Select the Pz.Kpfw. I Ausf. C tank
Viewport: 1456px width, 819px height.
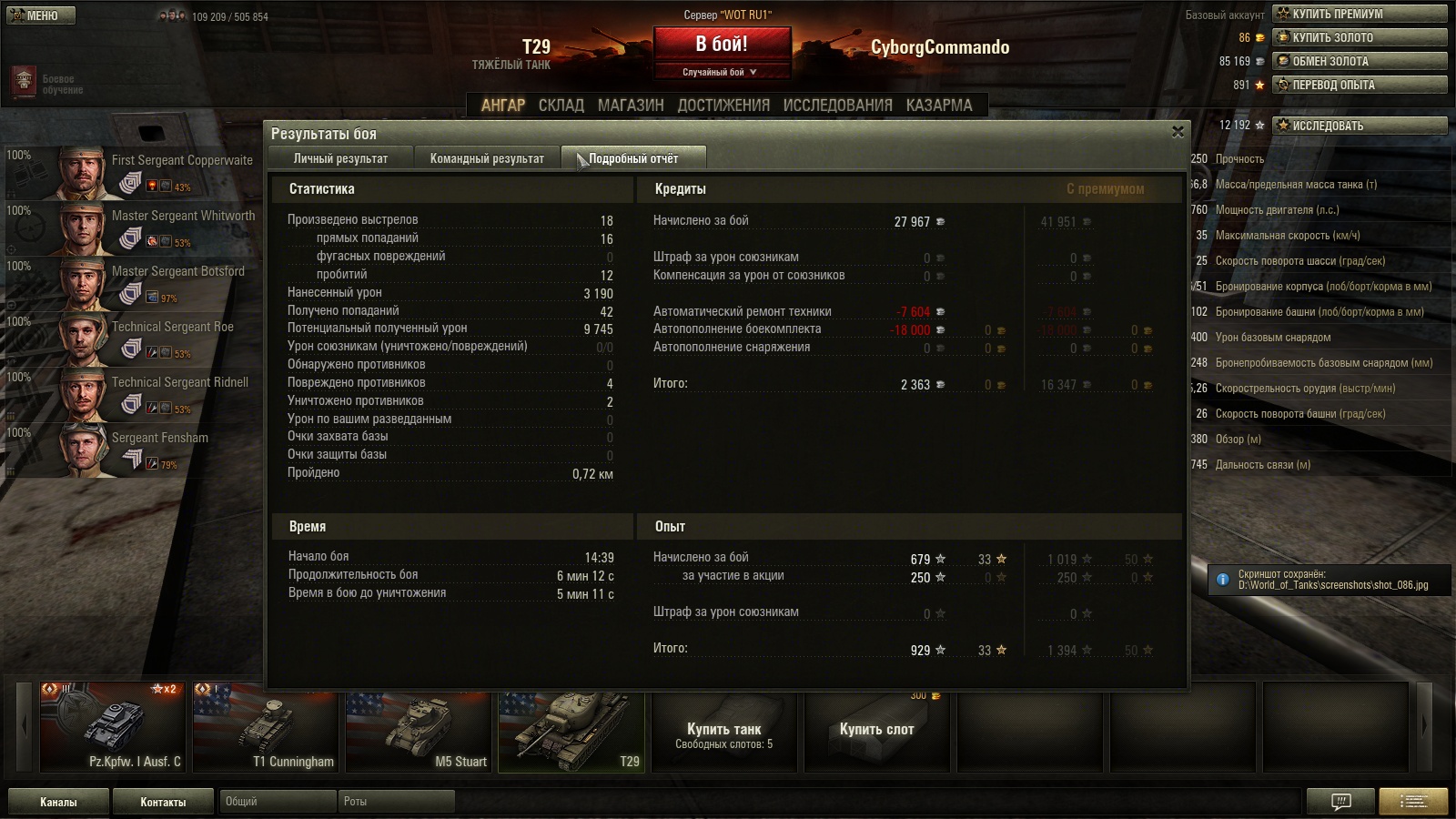click(x=113, y=727)
